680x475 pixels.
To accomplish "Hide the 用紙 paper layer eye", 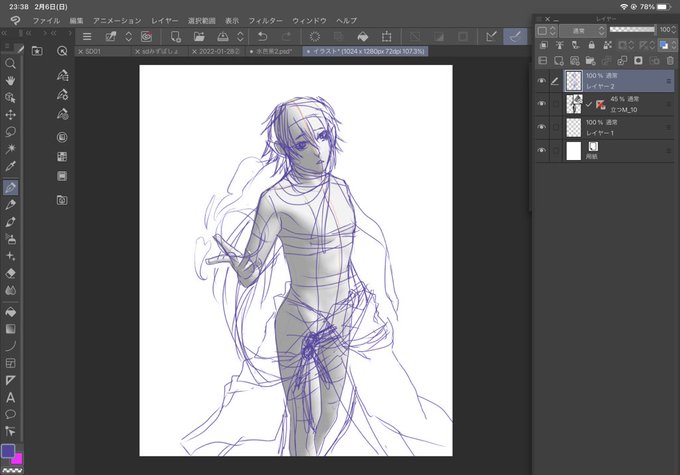I will (x=542, y=151).
